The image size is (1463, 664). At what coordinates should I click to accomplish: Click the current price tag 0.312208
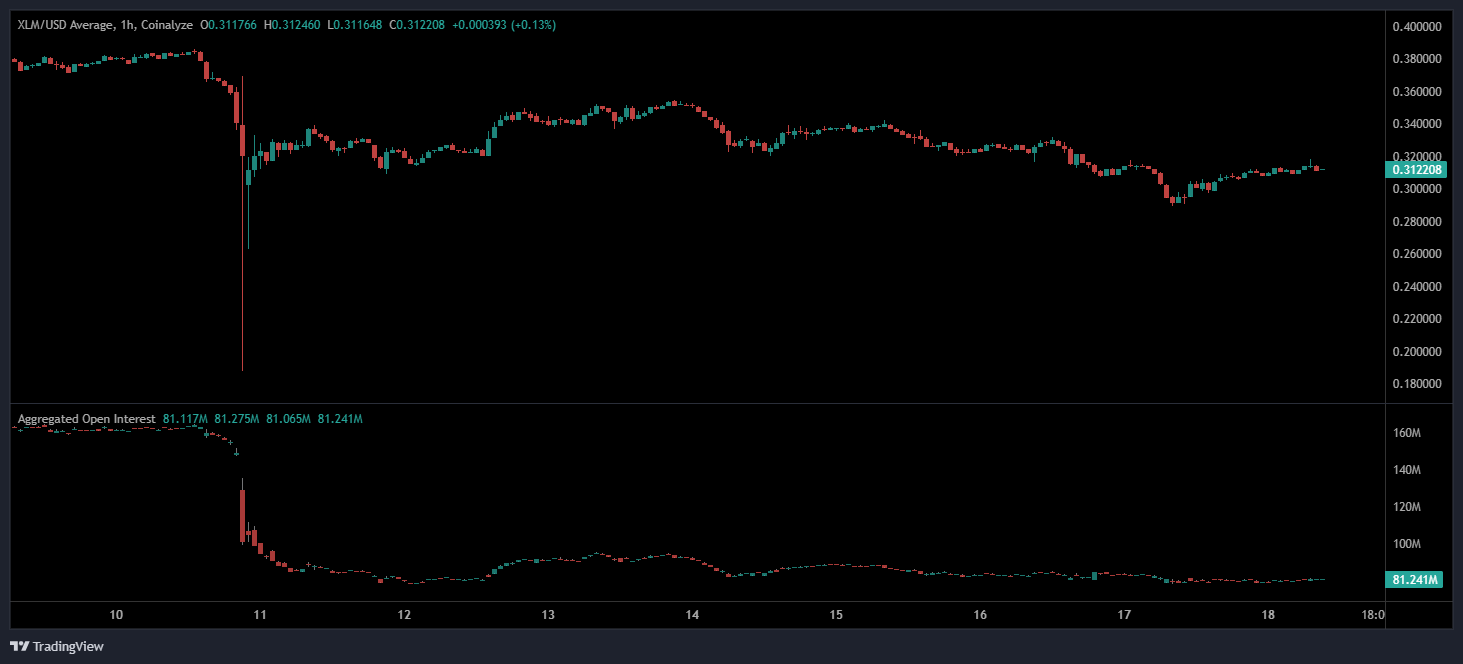pos(1417,170)
